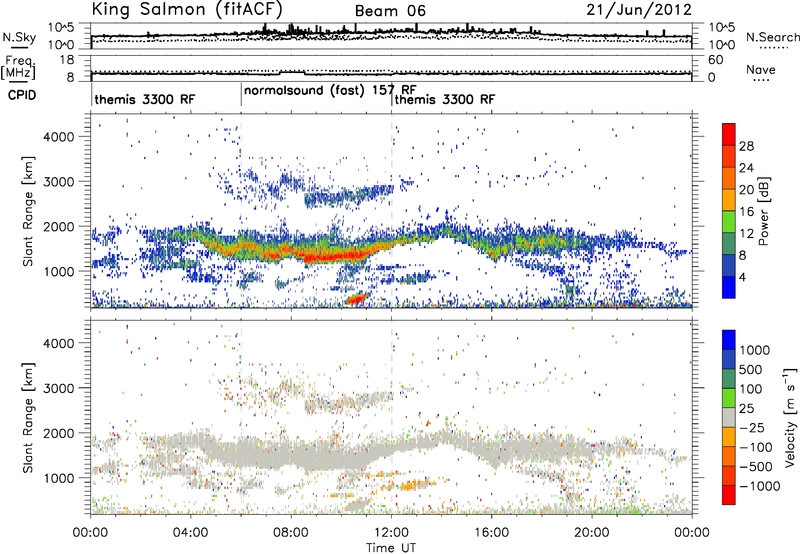The image size is (800, 554).
Task: Select the 'Freq. [MHz]' axis label
Action: pos(18,67)
